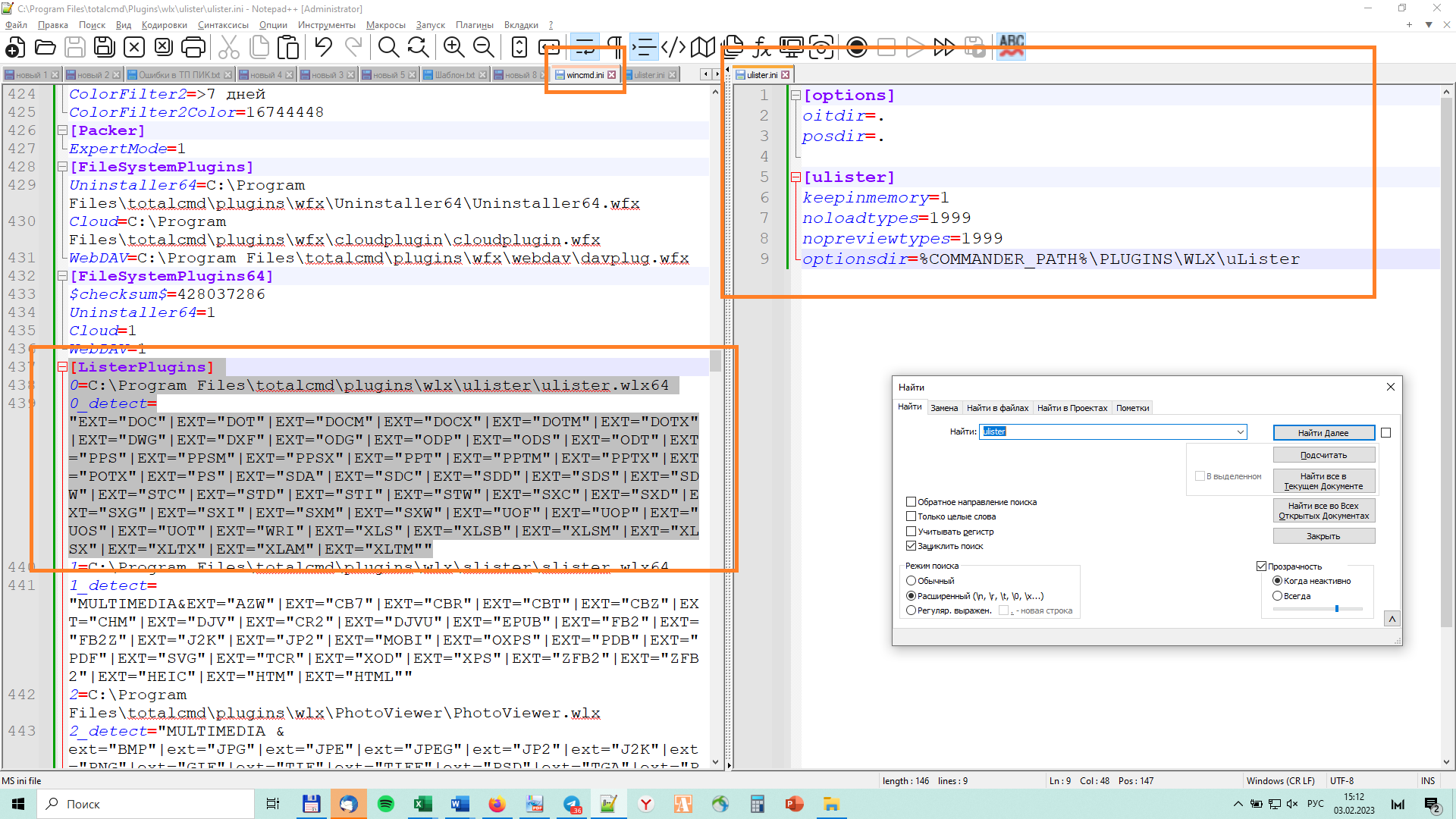
Task: Collapse the [ListerPlugins] section fold marker
Action: point(63,367)
